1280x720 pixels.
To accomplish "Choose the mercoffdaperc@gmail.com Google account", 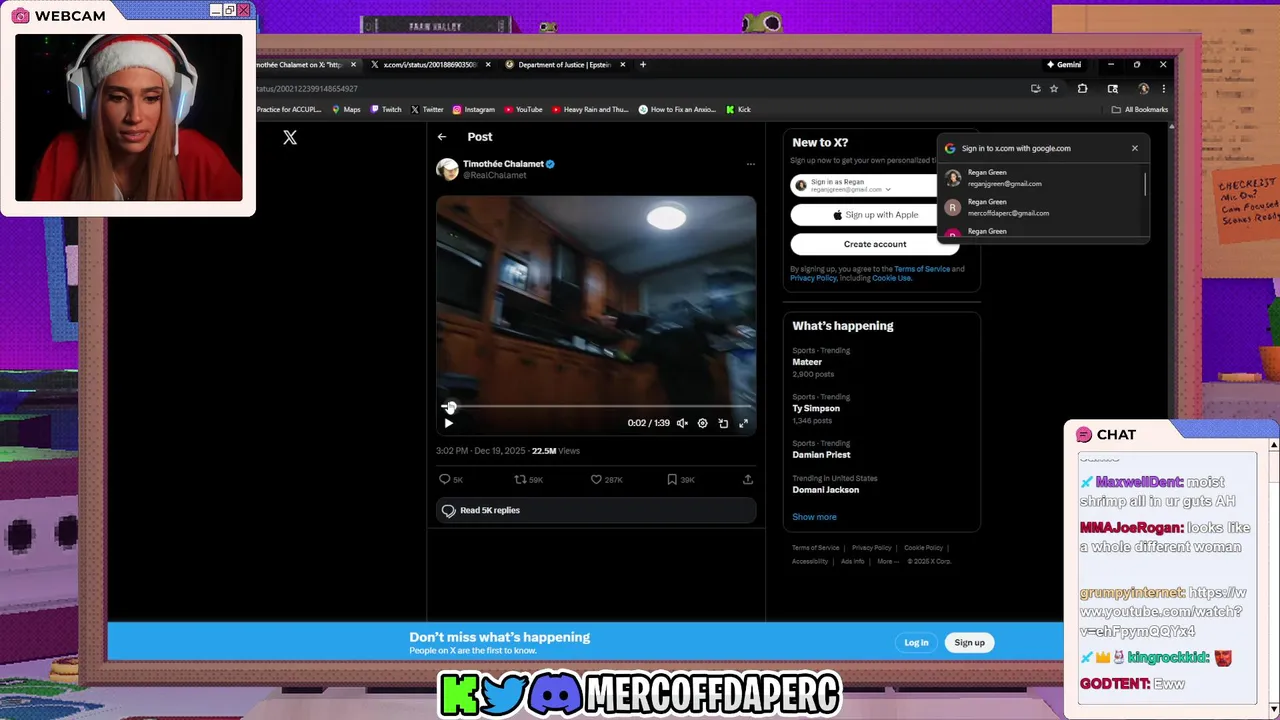I will tap(1040, 207).
